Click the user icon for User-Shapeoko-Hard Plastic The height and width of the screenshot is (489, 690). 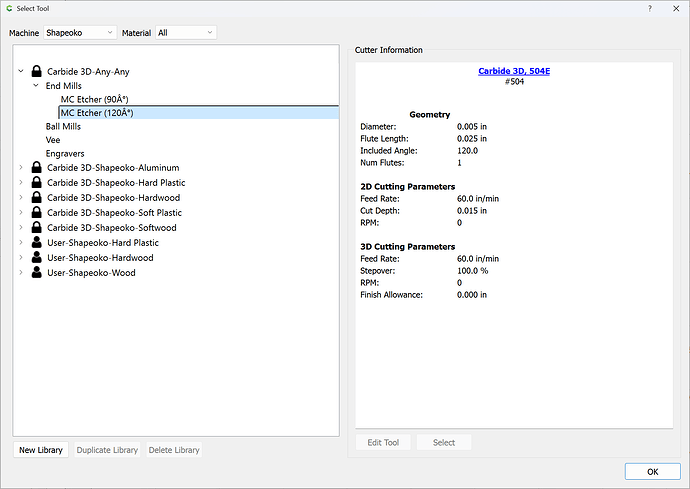[37, 243]
